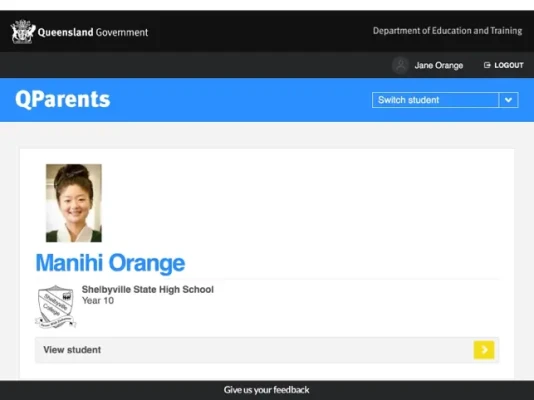Click the Year 10 label
534x400 pixels.
98,301
